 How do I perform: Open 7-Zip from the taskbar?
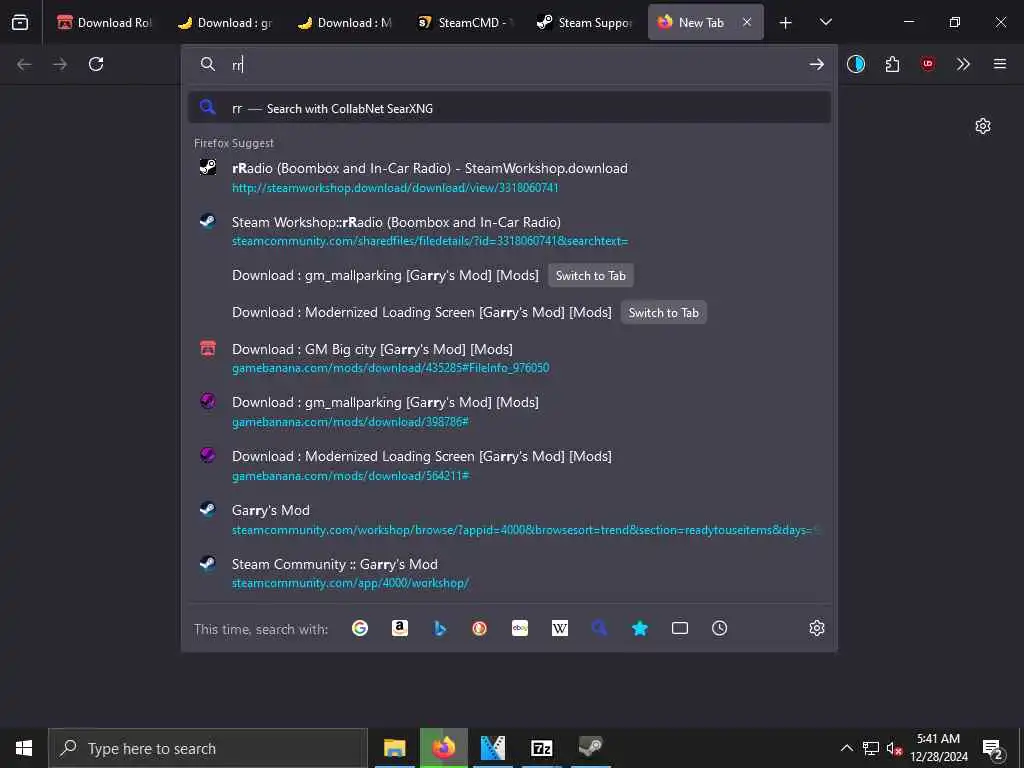coord(541,748)
